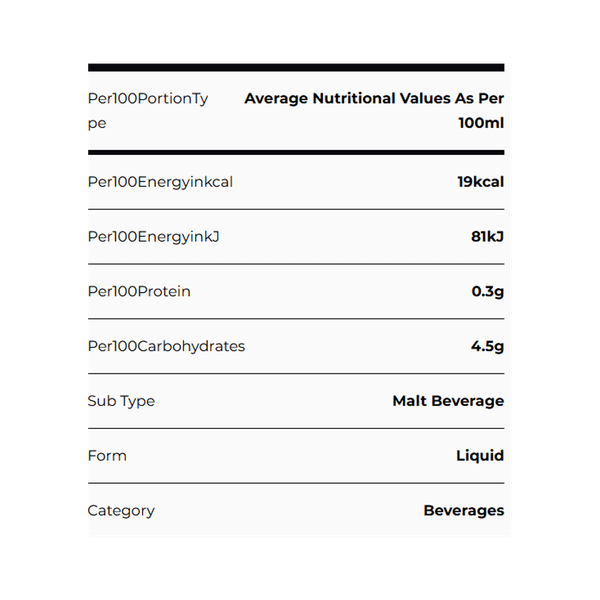Select the Malt Beverage value
The height and width of the screenshot is (600, 600).
coord(448,401)
